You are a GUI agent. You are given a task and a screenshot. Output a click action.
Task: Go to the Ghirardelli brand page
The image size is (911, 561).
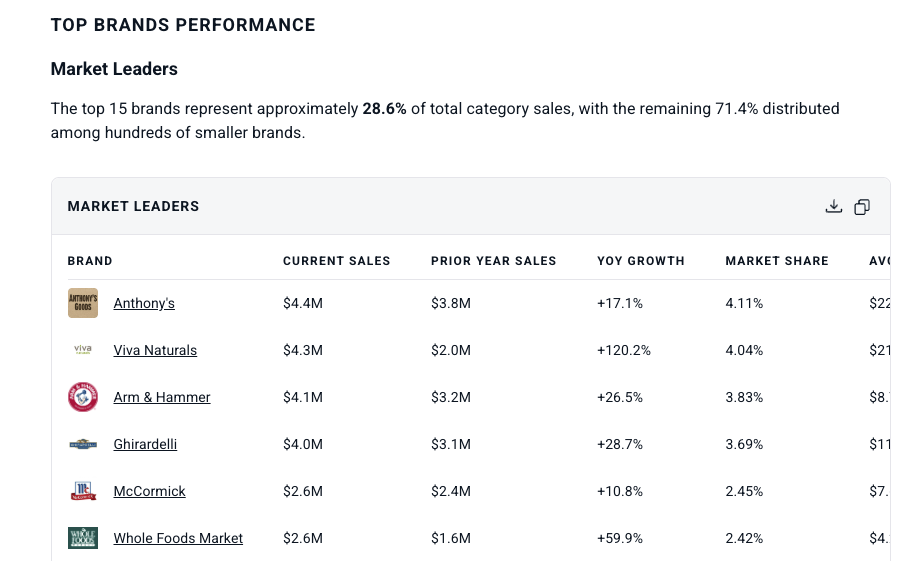click(x=145, y=444)
